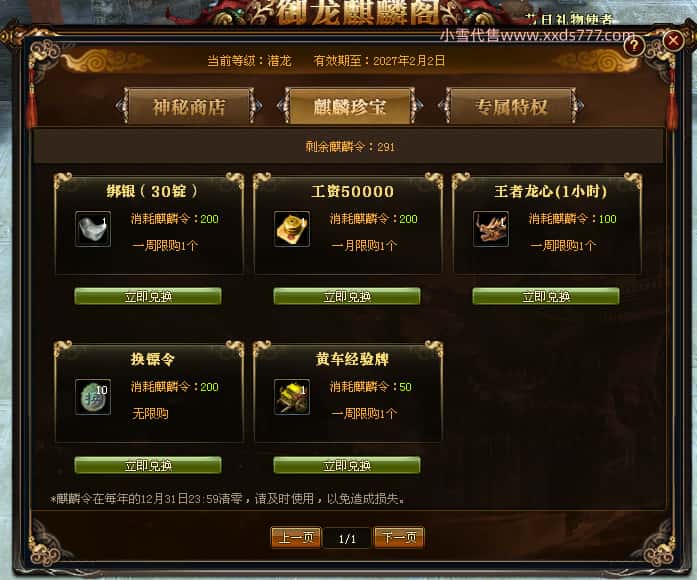The width and height of the screenshot is (697, 580).
Task: Redeem 绑银 (30锭) with 立即兑换
Action: tap(148, 296)
